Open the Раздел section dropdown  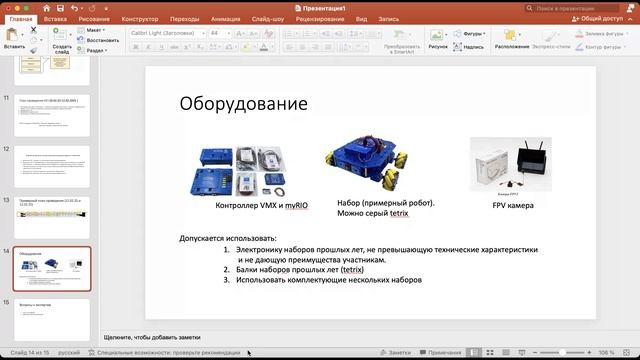92,50
